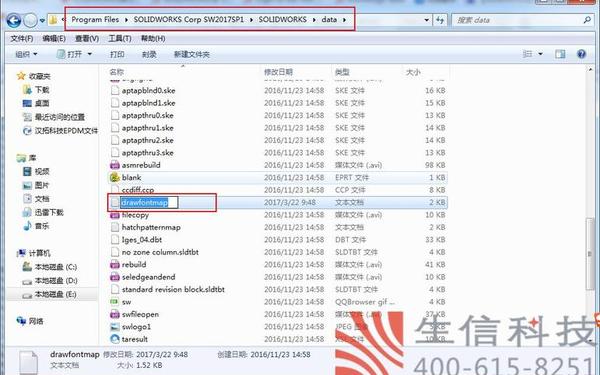
Task: Open the 查看(V) menu
Action: pos(87,39)
